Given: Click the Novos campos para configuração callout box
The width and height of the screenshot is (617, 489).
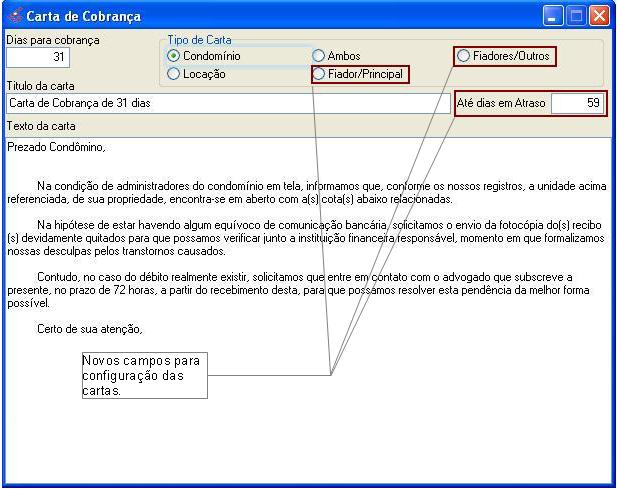Looking at the screenshot, I should (144, 375).
